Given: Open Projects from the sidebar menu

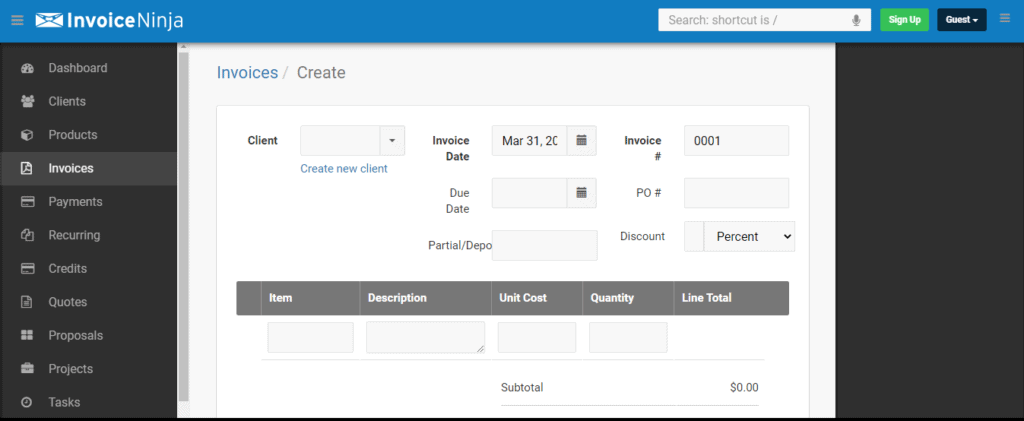Looking at the screenshot, I should click(70, 369).
